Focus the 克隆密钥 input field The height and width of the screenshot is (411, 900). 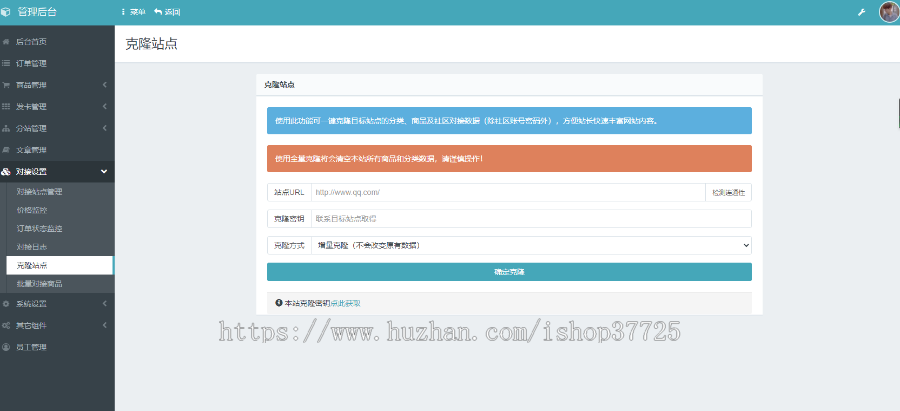point(531,219)
